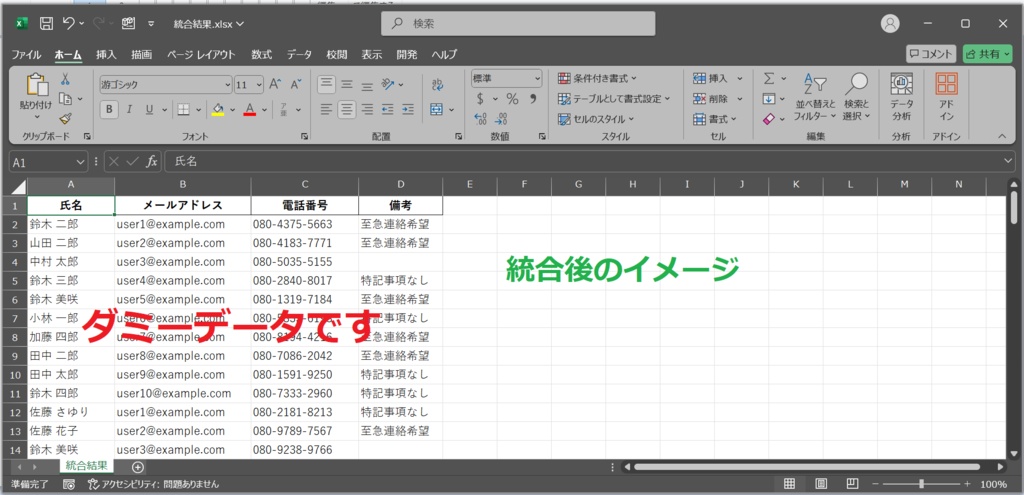The height and width of the screenshot is (495, 1024).
Task: Click the Increase Indent icon
Action: (408, 109)
